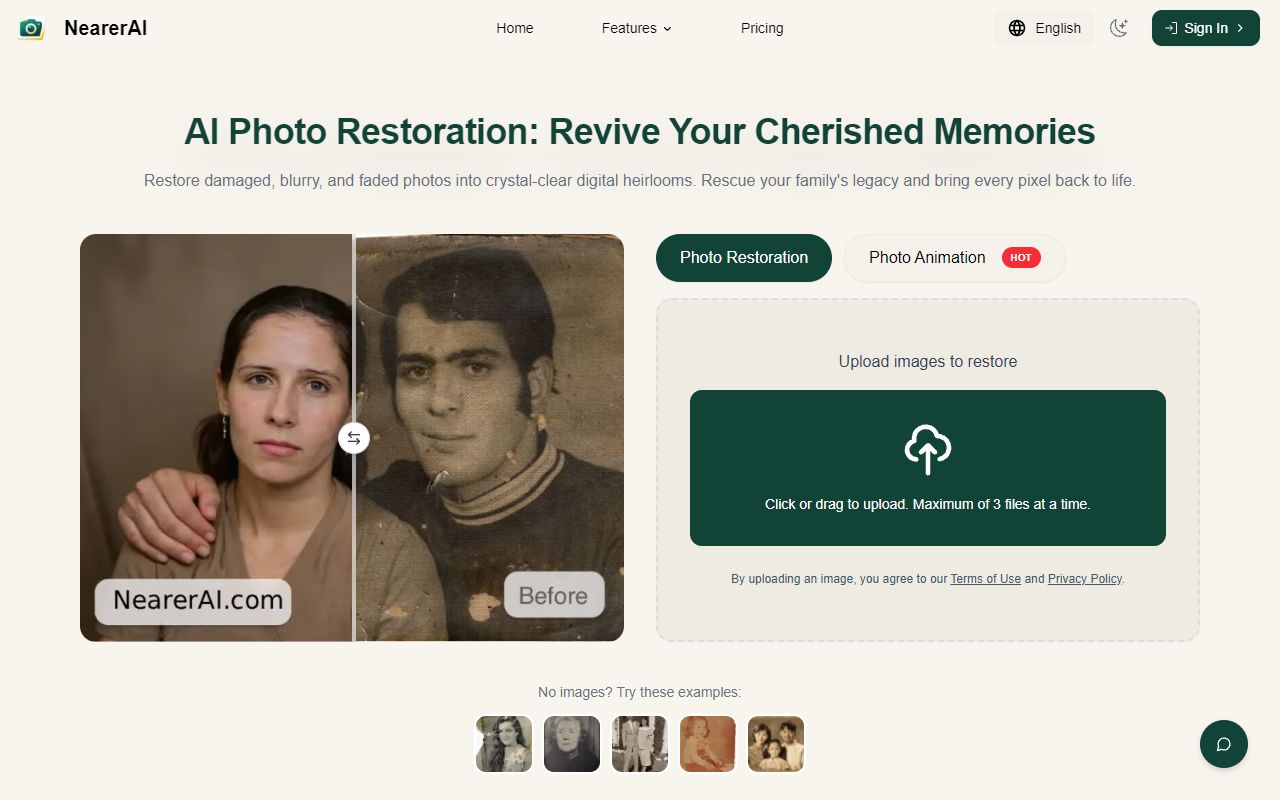Viewport: 1280px width, 800px height.
Task: Click the globe language icon
Action: [x=1017, y=28]
